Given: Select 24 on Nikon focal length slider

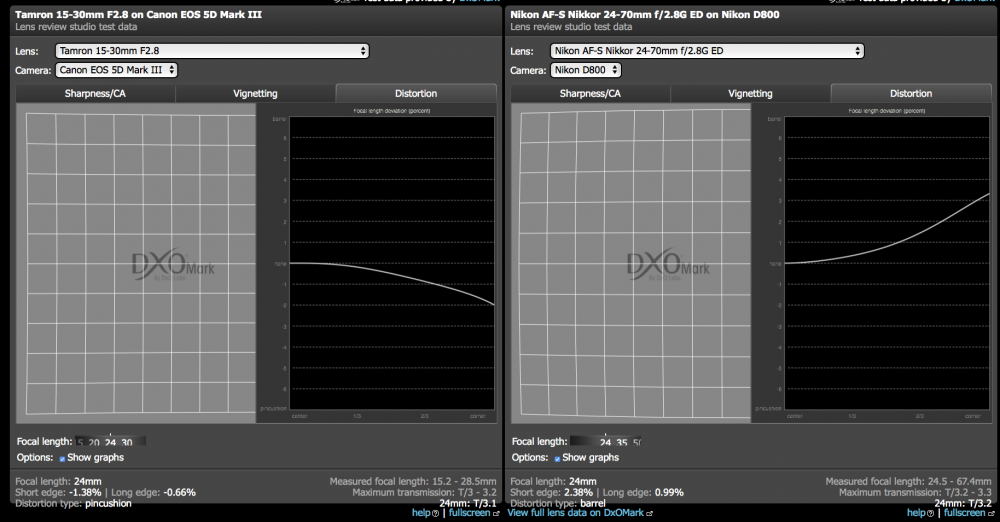Looking at the screenshot, I should tap(605, 442).
